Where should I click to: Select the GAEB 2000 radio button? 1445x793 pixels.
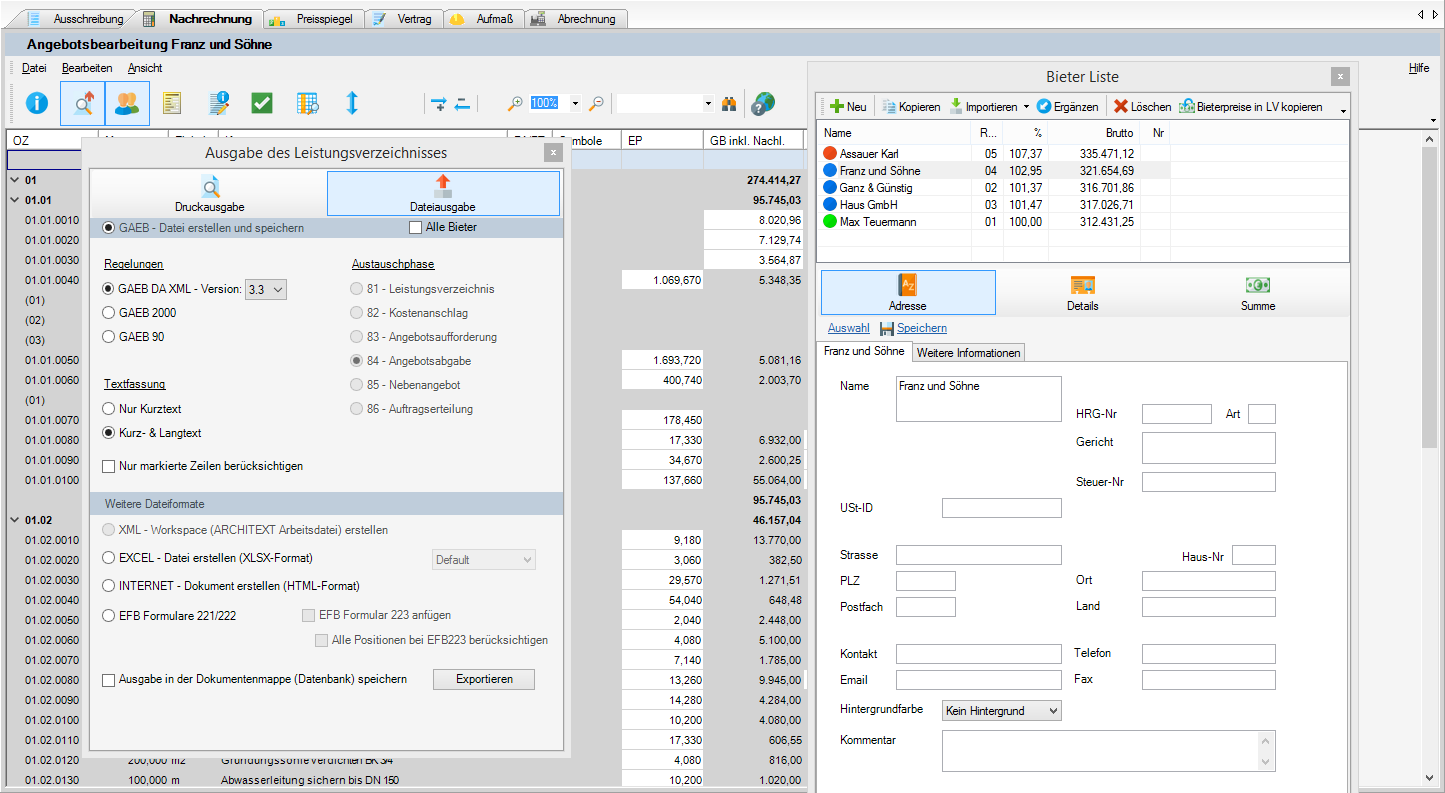(x=110, y=313)
